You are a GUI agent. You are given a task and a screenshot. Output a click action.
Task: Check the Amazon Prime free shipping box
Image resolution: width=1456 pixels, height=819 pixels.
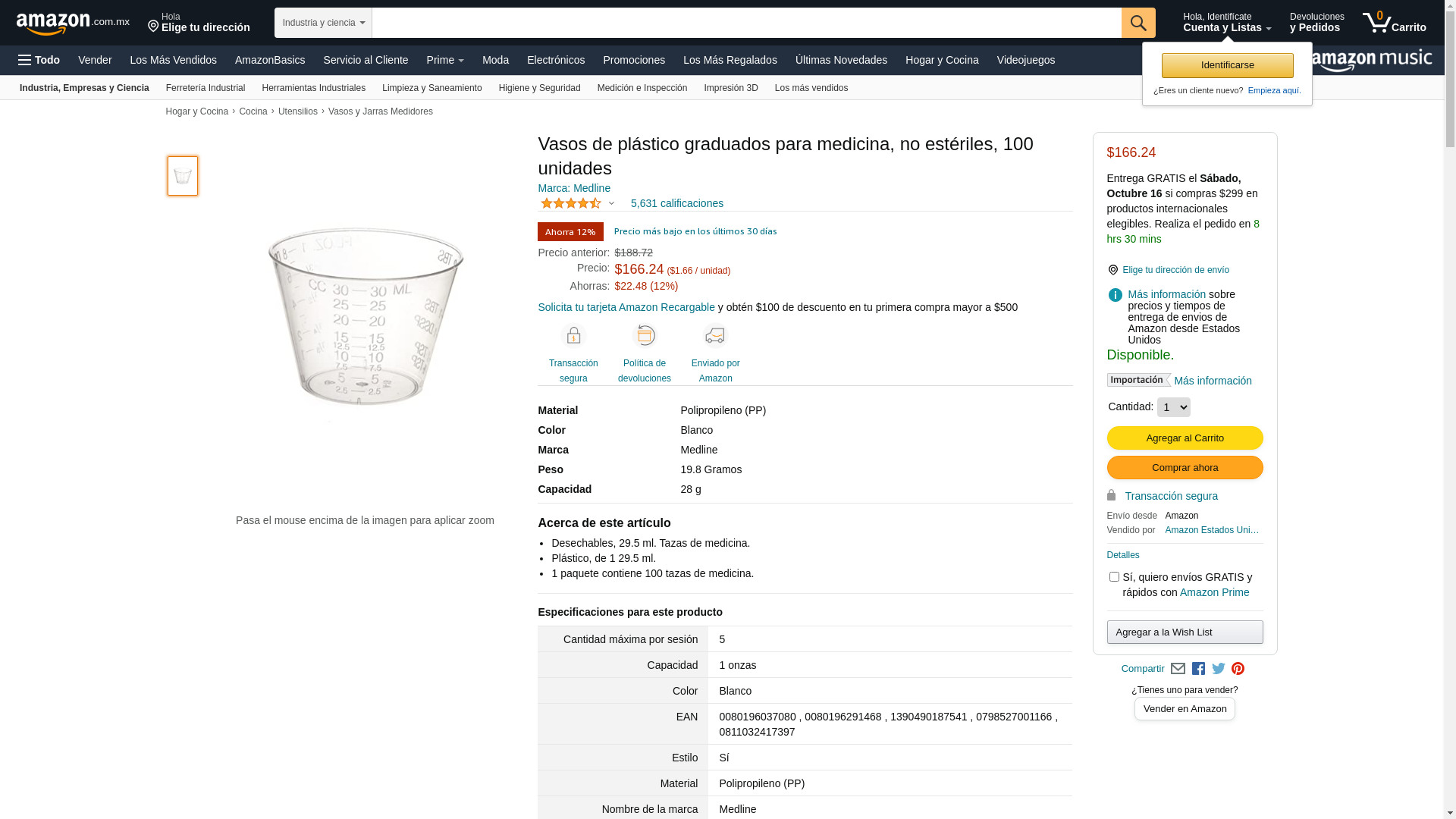pos(1114,577)
